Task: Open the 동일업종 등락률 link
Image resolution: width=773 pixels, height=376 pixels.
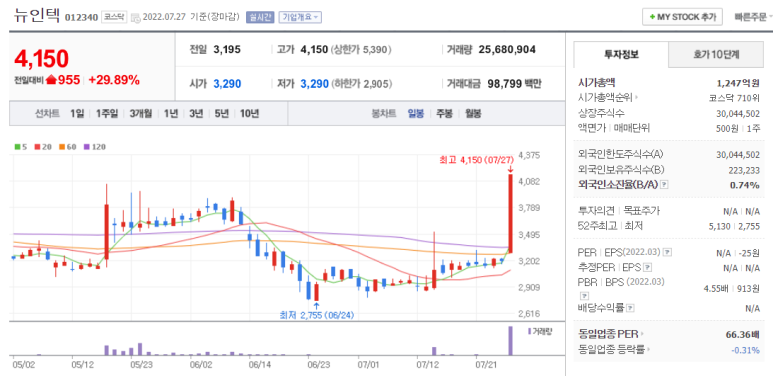Action: point(614,350)
